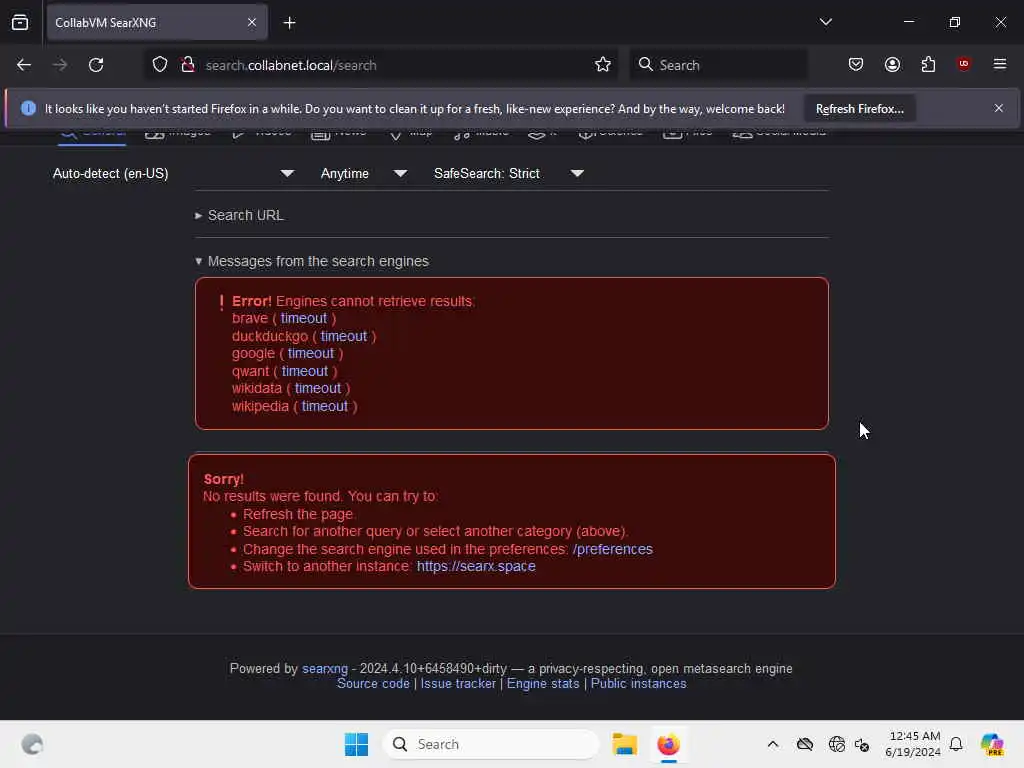
Task: Open the Issue tracker footer link
Action: click(458, 684)
